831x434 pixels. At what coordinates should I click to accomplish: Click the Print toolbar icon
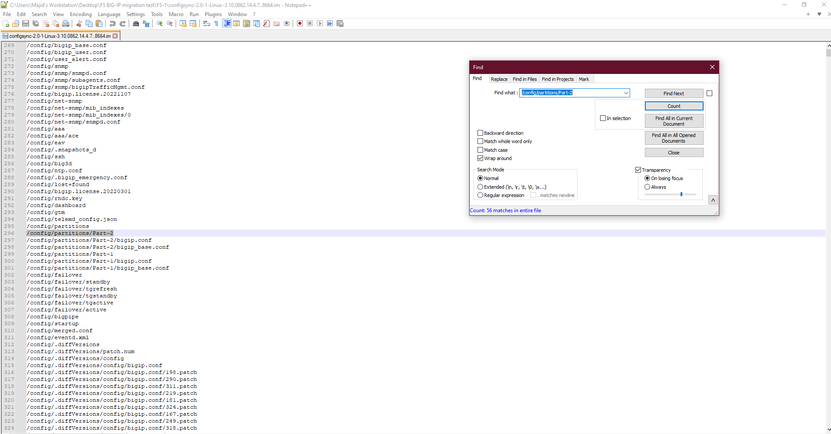66,24
